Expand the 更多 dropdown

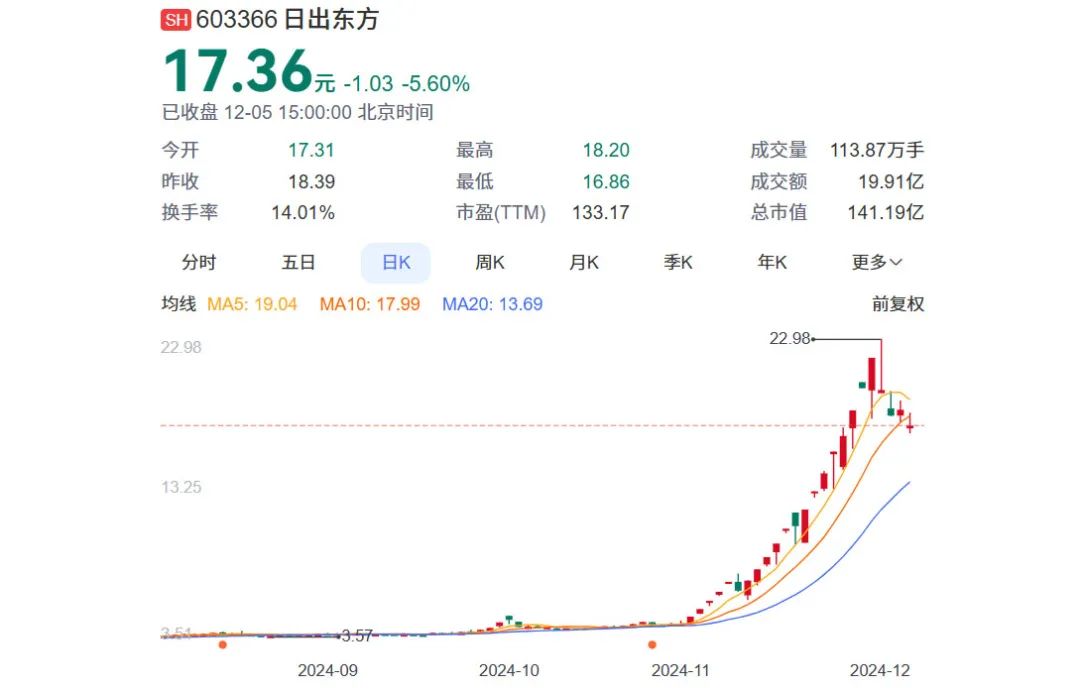877,263
